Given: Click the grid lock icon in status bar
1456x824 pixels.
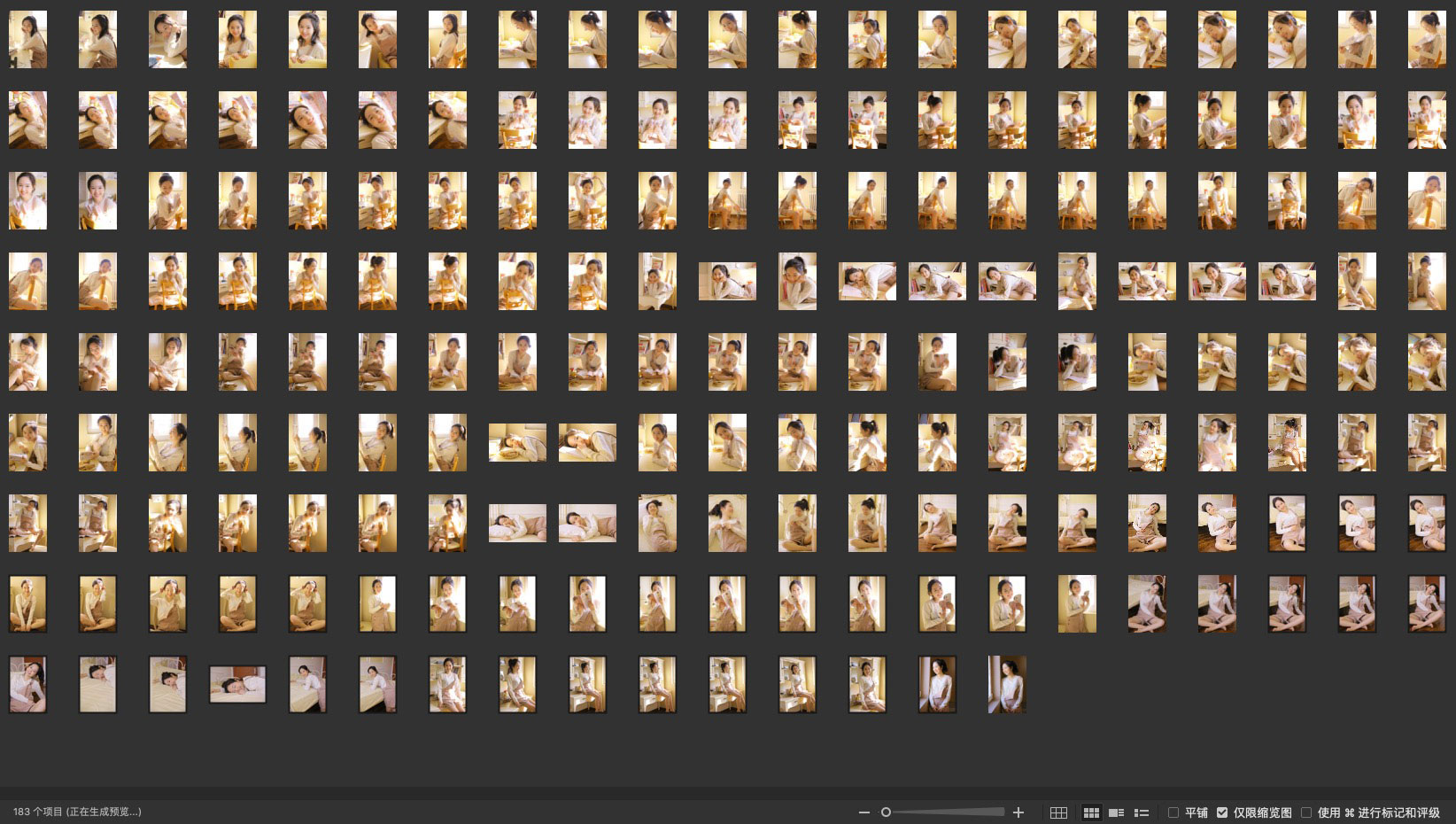Looking at the screenshot, I should point(1058,812).
